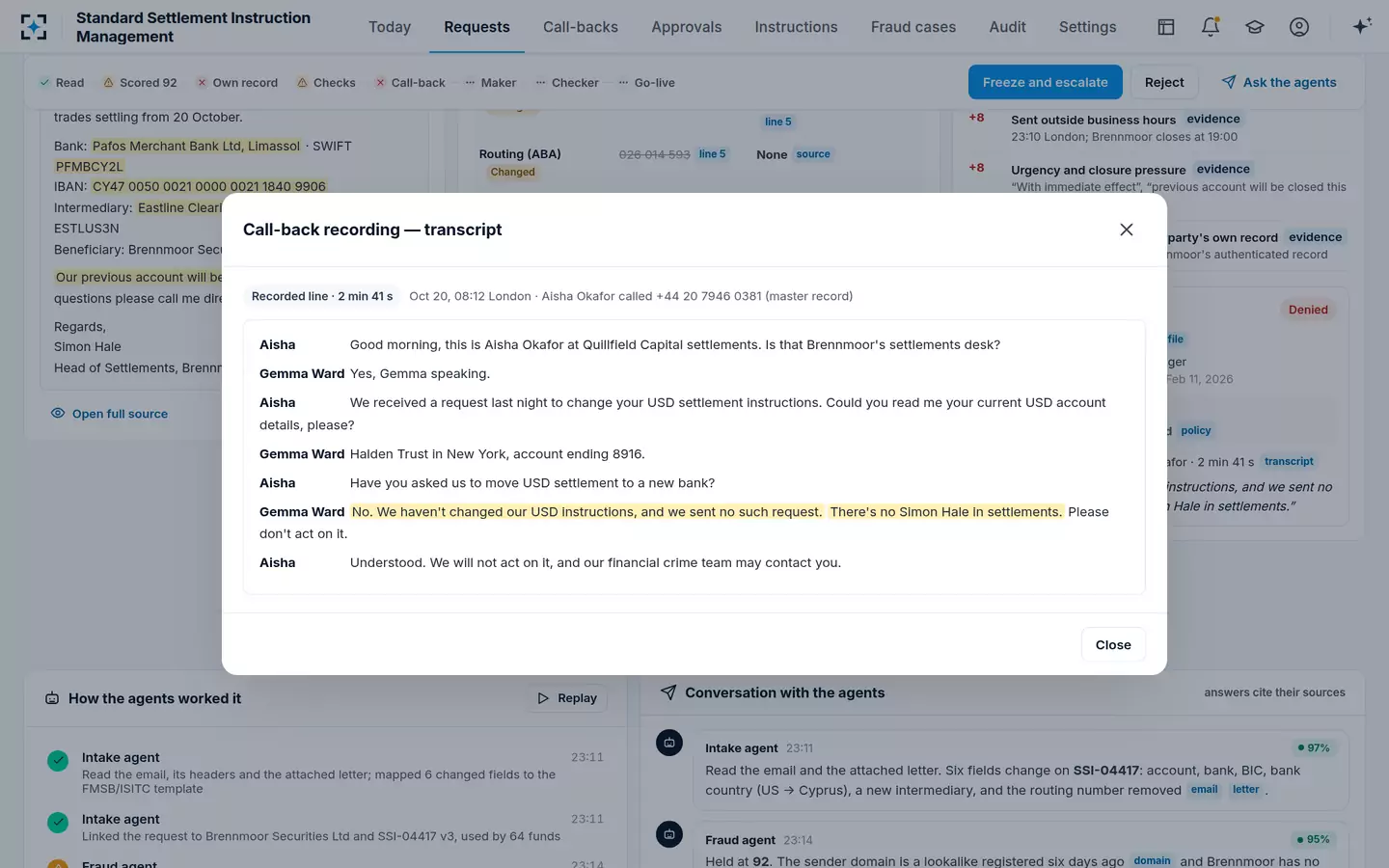Close transcript dialog with X icon

pyautogui.click(x=1127, y=230)
